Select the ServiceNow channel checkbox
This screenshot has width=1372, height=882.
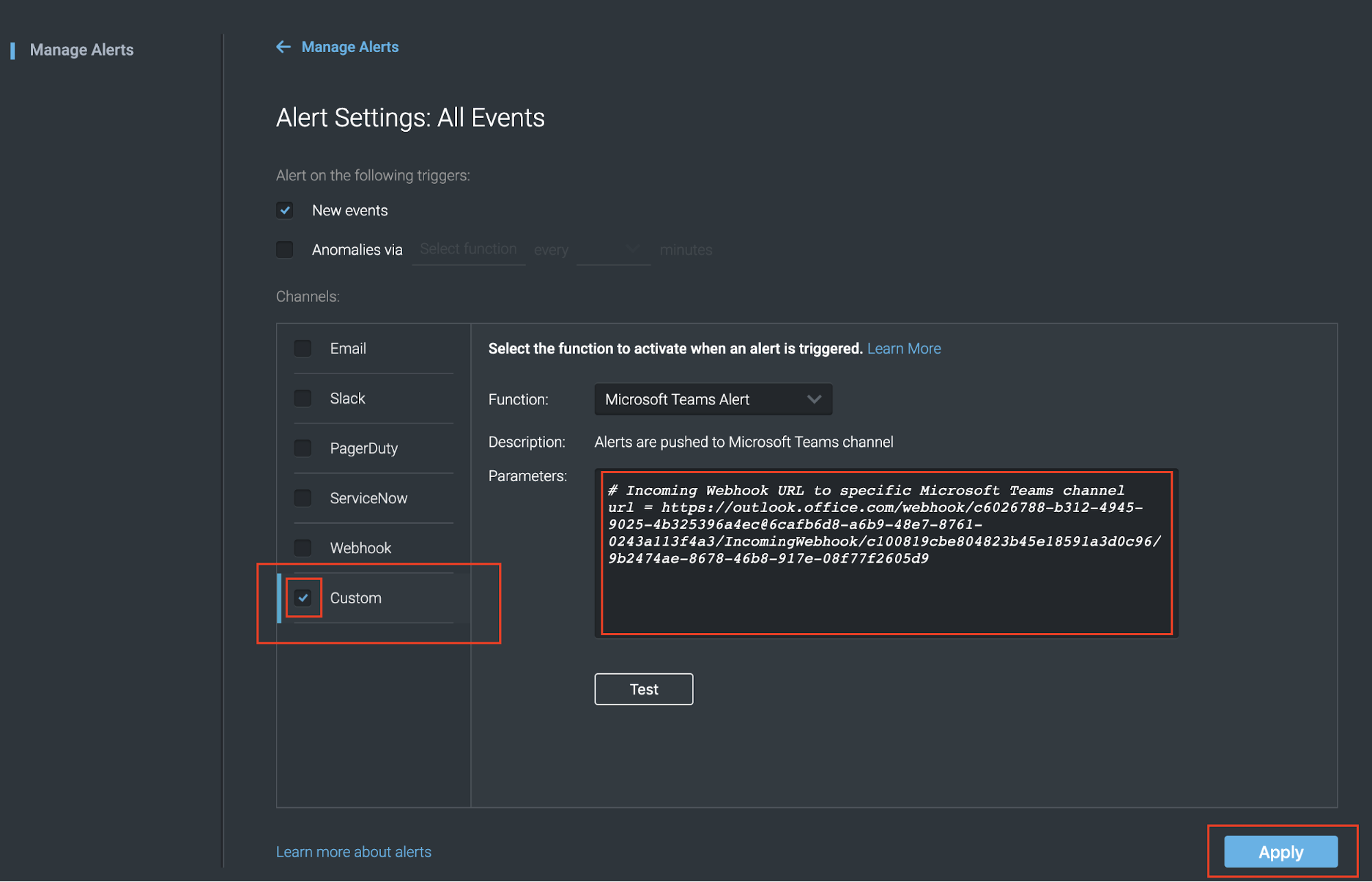(303, 498)
